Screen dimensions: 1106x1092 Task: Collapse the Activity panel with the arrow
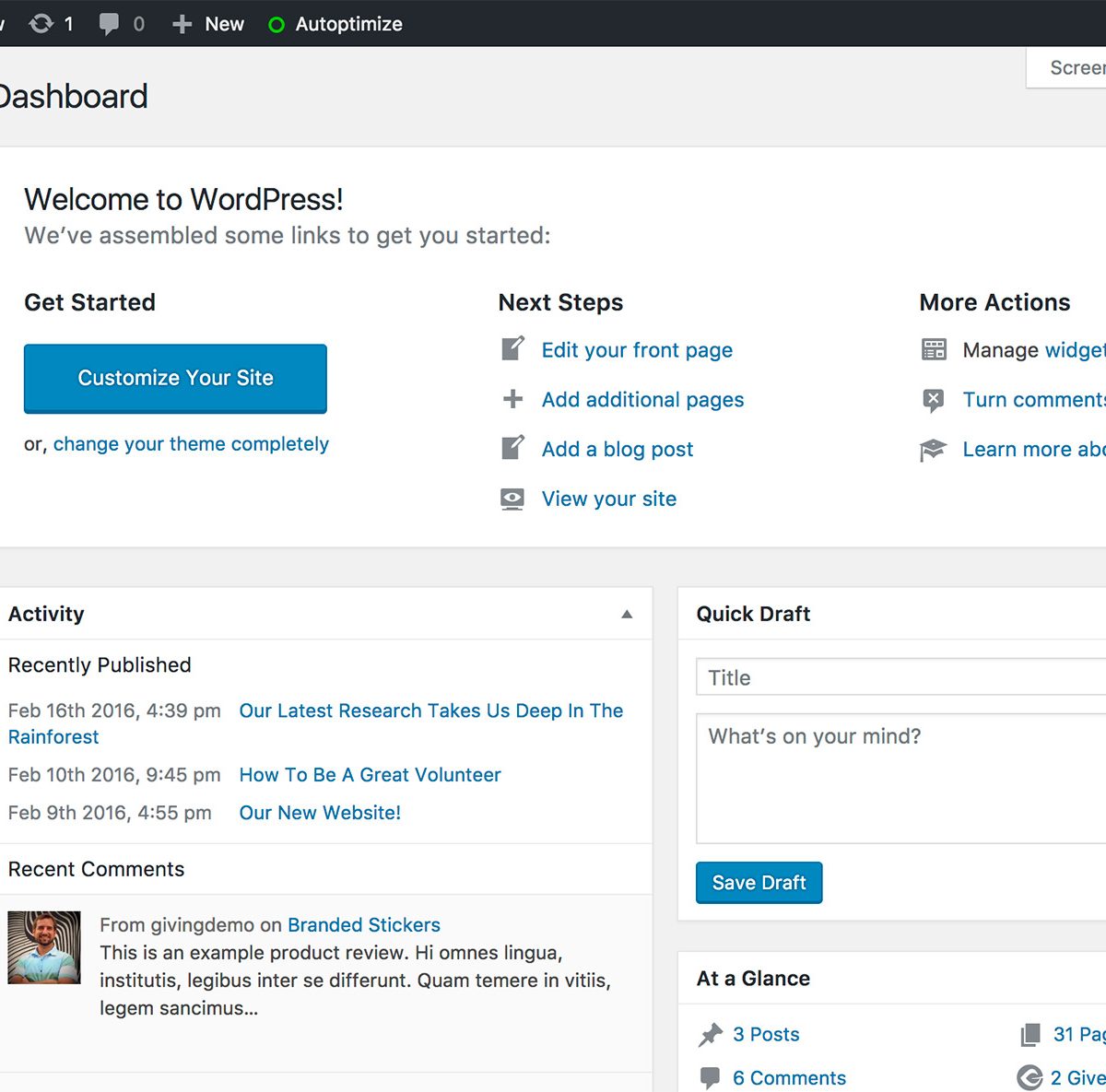(627, 615)
